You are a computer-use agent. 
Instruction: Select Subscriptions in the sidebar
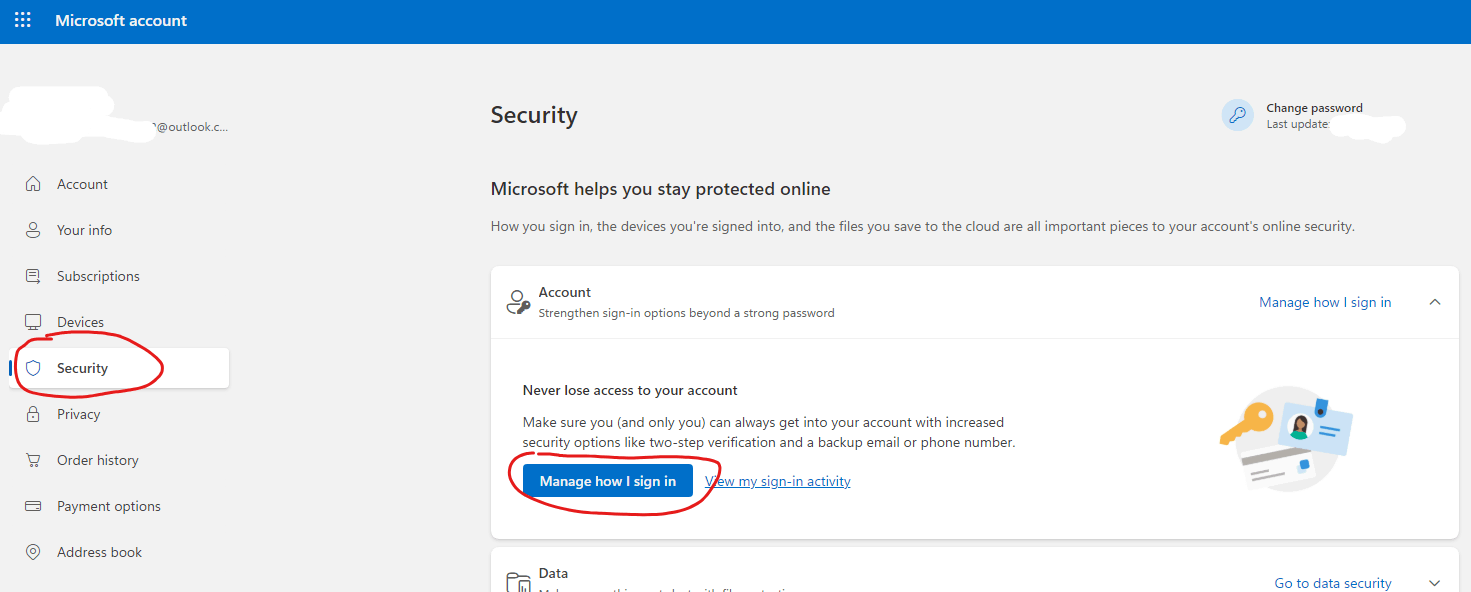tap(96, 275)
